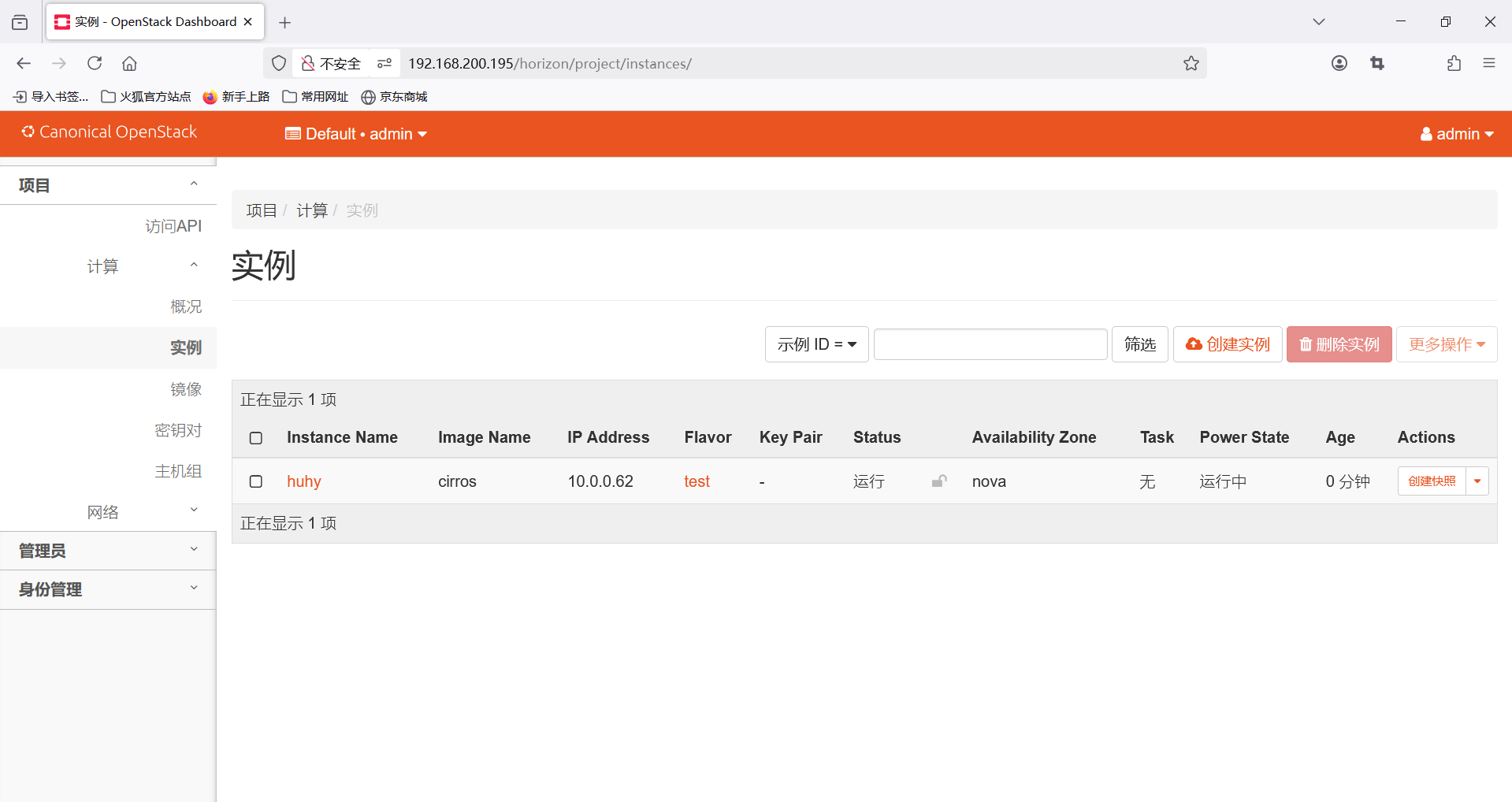Toggle the select-all instances checkbox

point(256,438)
